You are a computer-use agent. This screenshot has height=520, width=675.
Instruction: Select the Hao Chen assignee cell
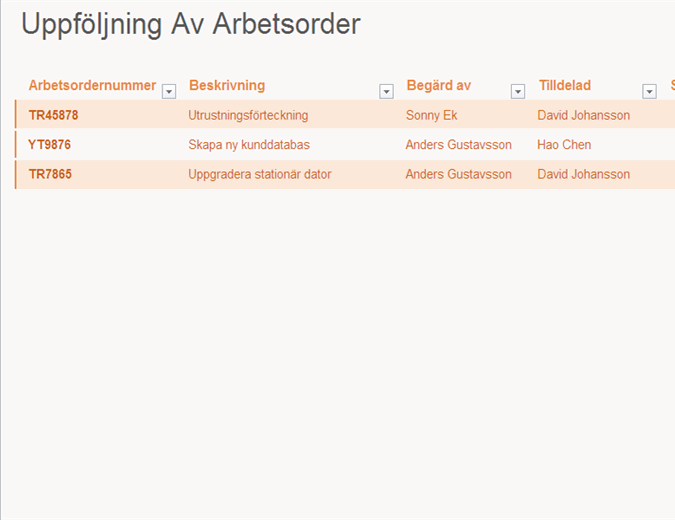point(564,145)
